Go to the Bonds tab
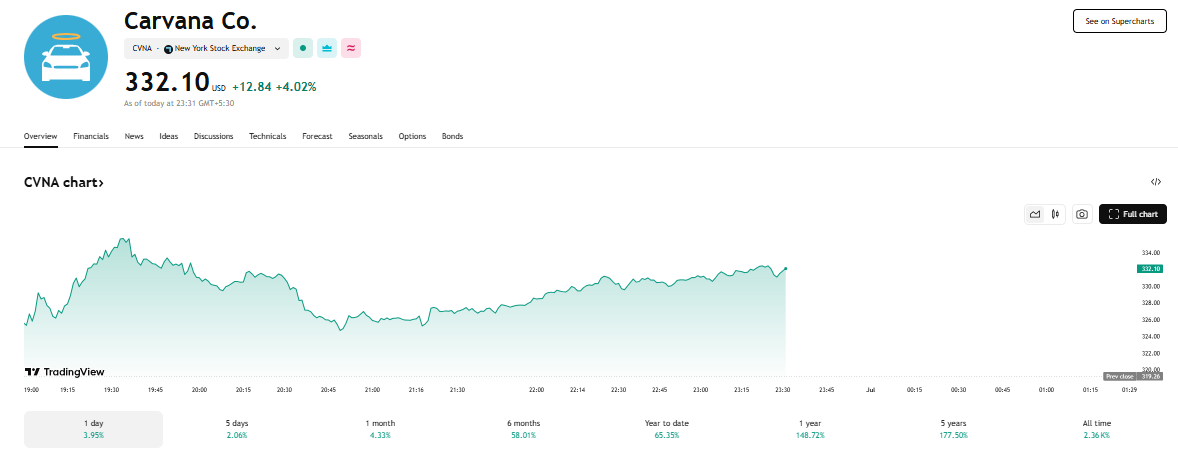This screenshot has width=1178, height=466. tap(452, 136)
